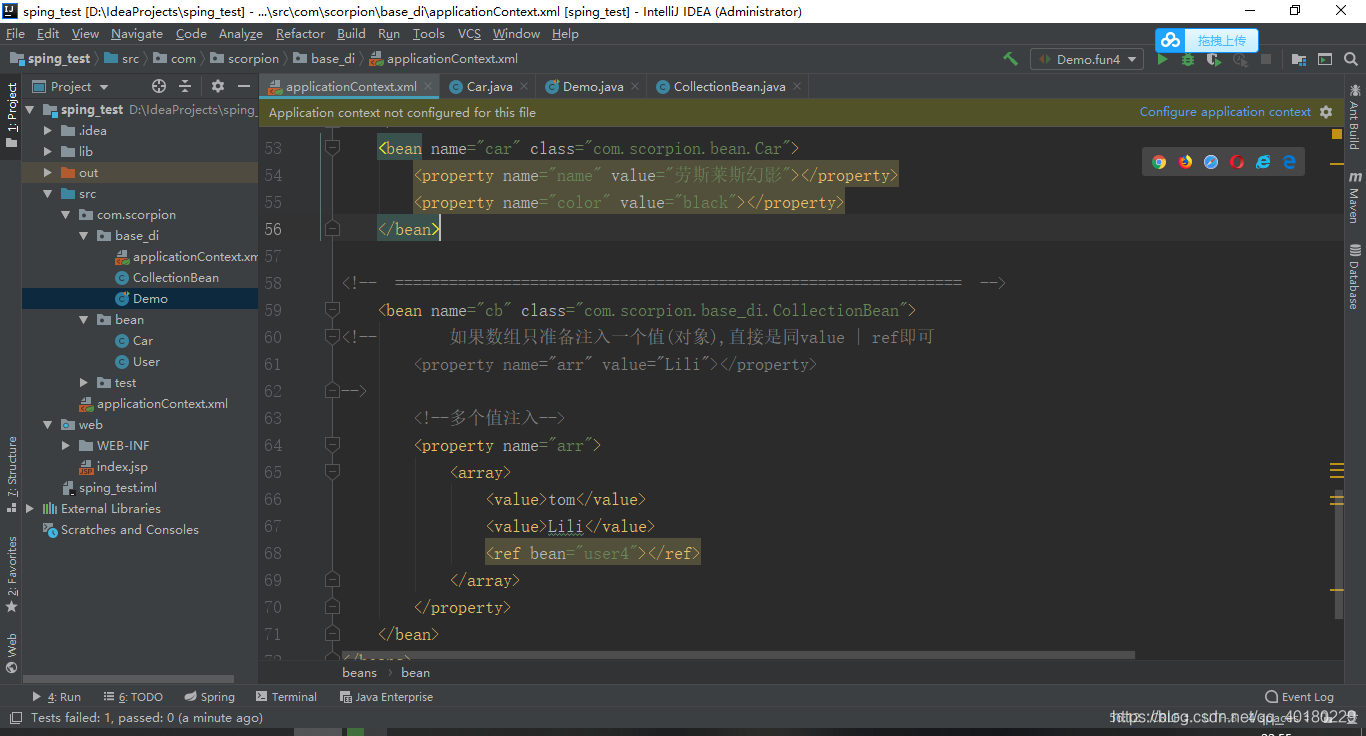Open the File menu
Image resolution: width=1366 pixels, height=736 pixels.
(15, 33)
